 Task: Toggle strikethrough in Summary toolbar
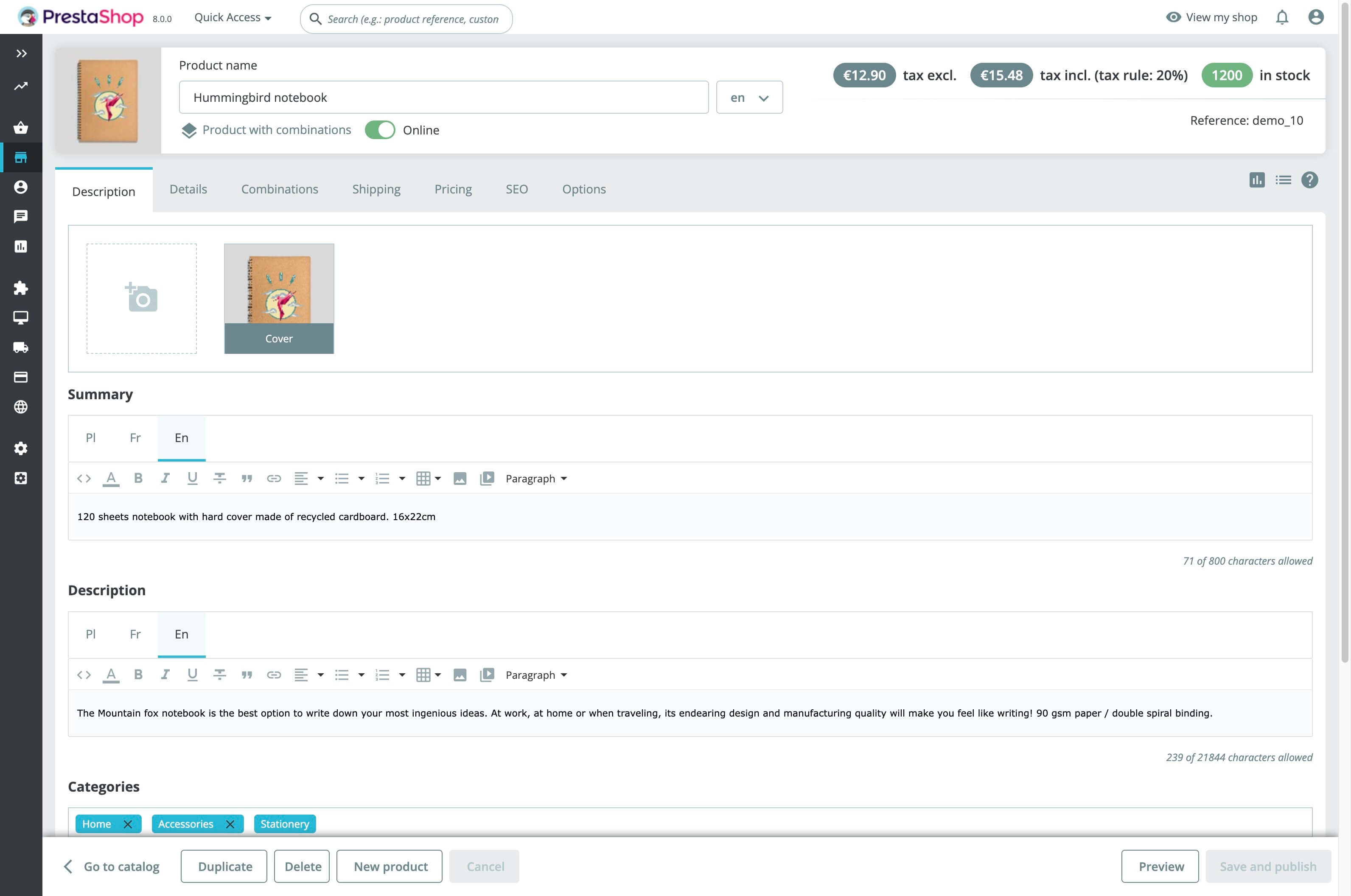tap(219, 478)
